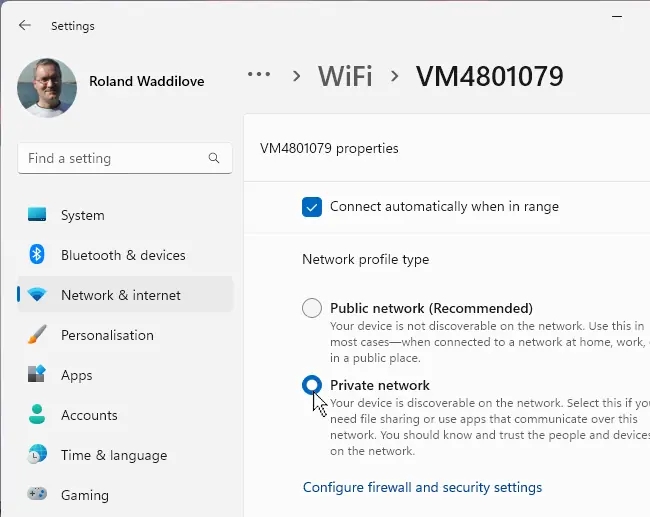Click the Bluetooth icon in sidebar

click(x=37, y=254)
